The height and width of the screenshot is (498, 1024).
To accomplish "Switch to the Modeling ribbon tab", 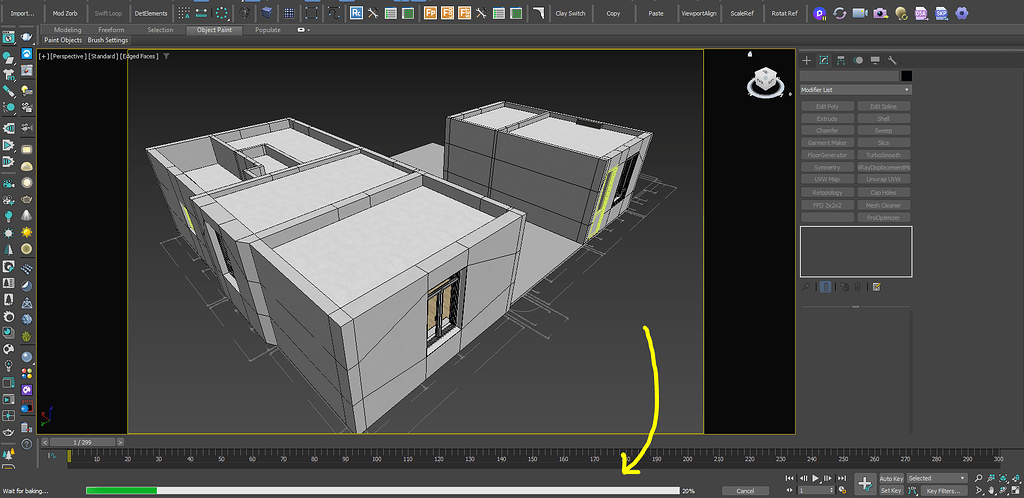I will pos(68,30).
